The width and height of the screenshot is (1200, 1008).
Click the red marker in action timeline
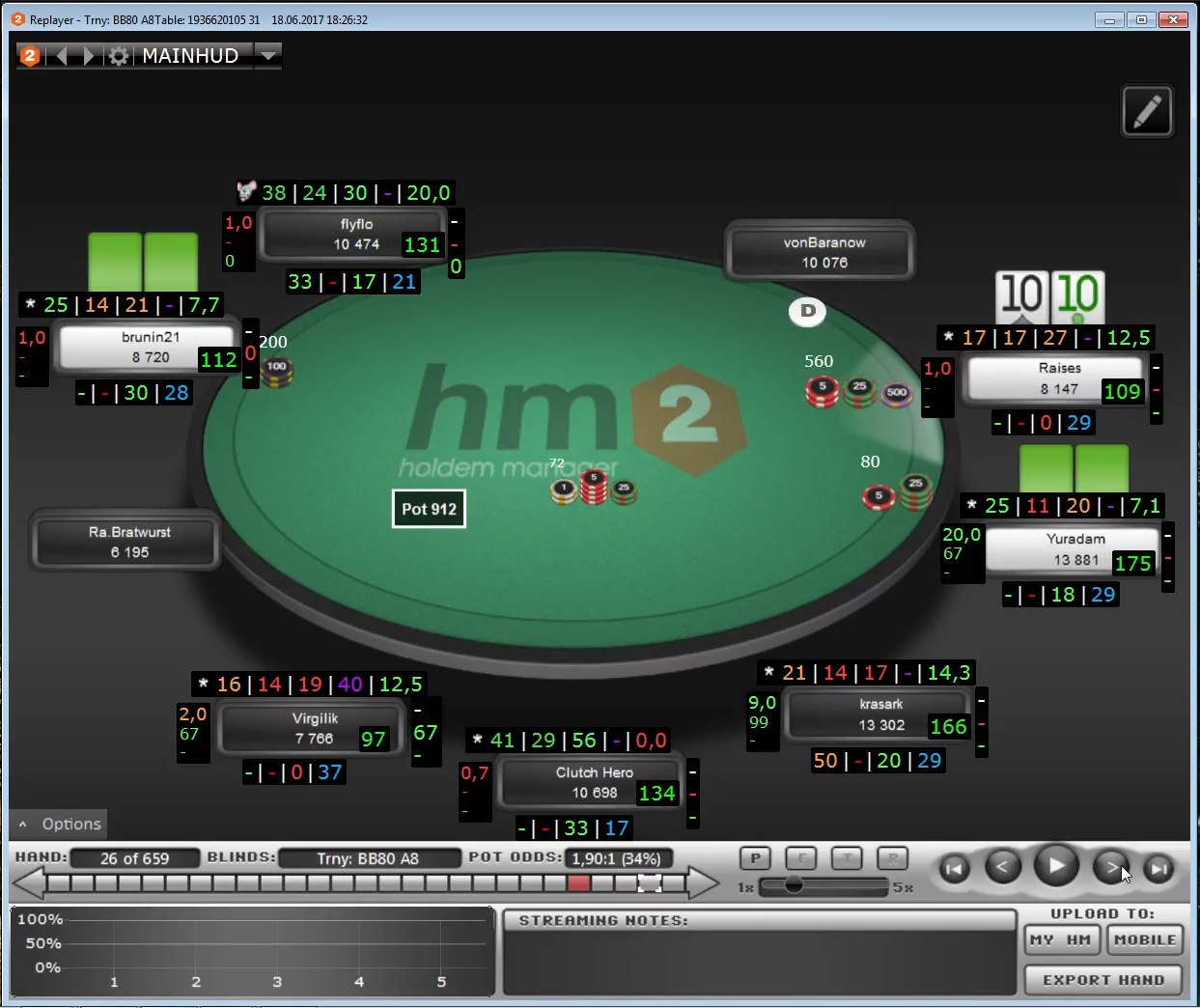tap(578, 882)
